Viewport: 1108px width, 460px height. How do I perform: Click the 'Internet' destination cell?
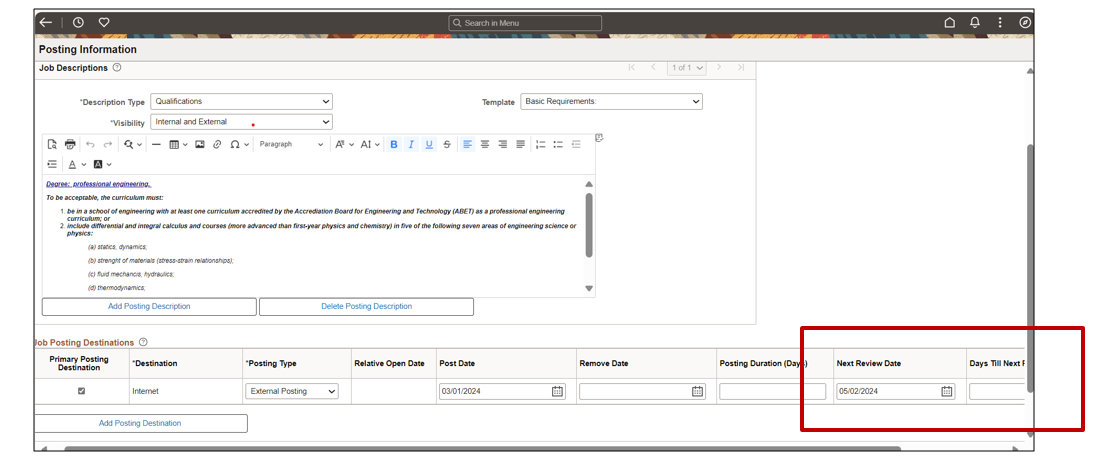tap(144, 391)
